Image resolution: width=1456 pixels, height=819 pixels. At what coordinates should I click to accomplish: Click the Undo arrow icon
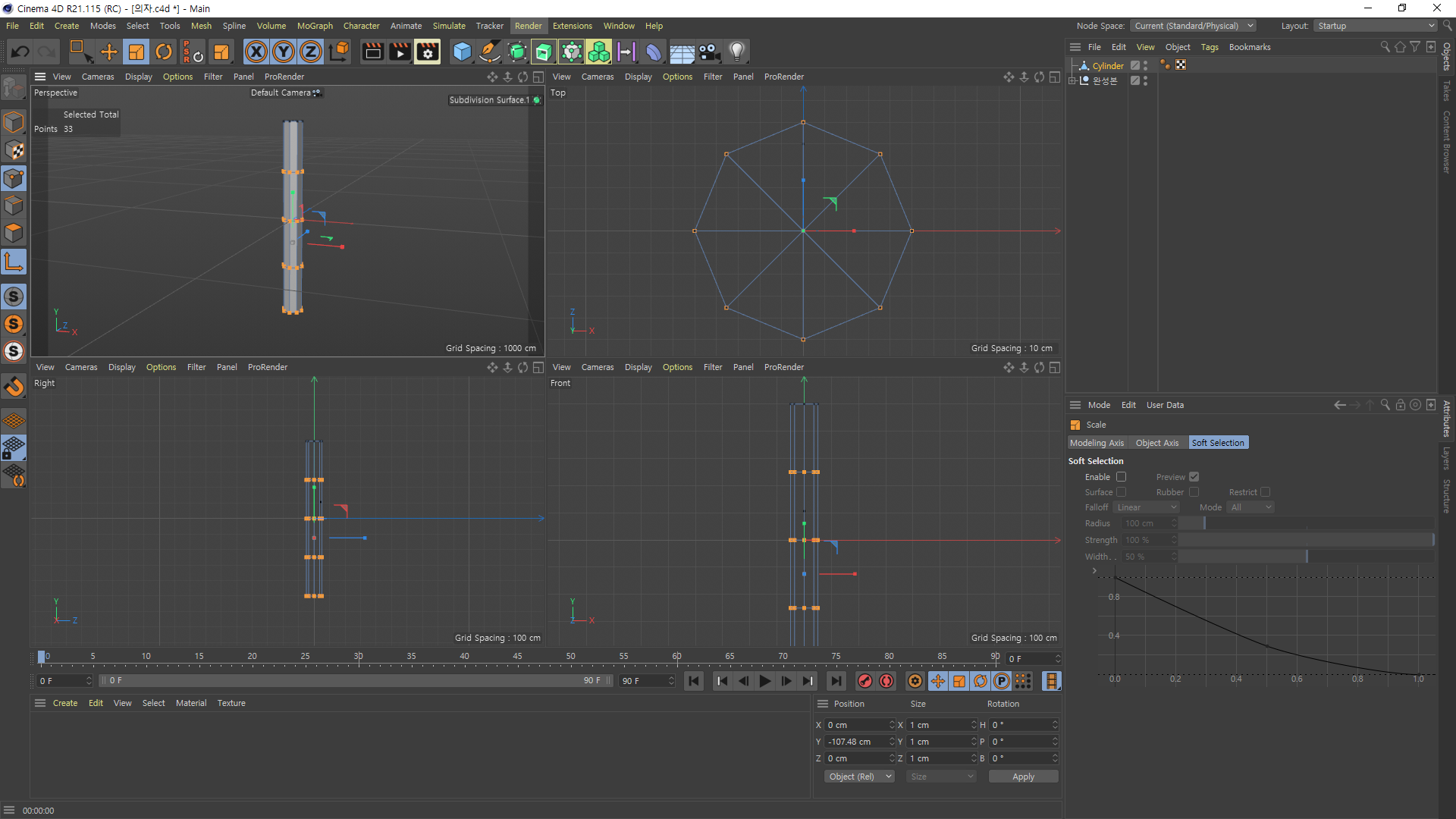click(20, 52)
